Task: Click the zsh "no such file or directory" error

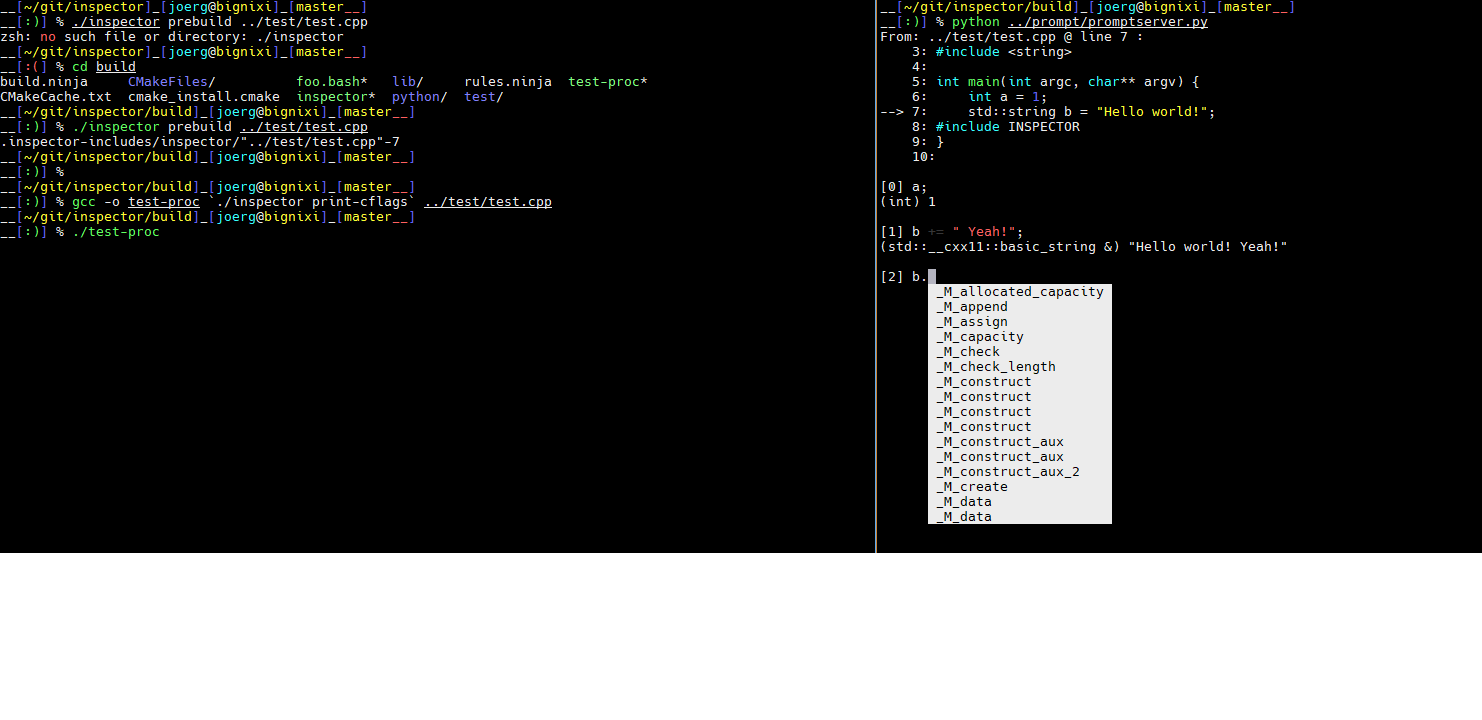Action: (x=172, y=37)
